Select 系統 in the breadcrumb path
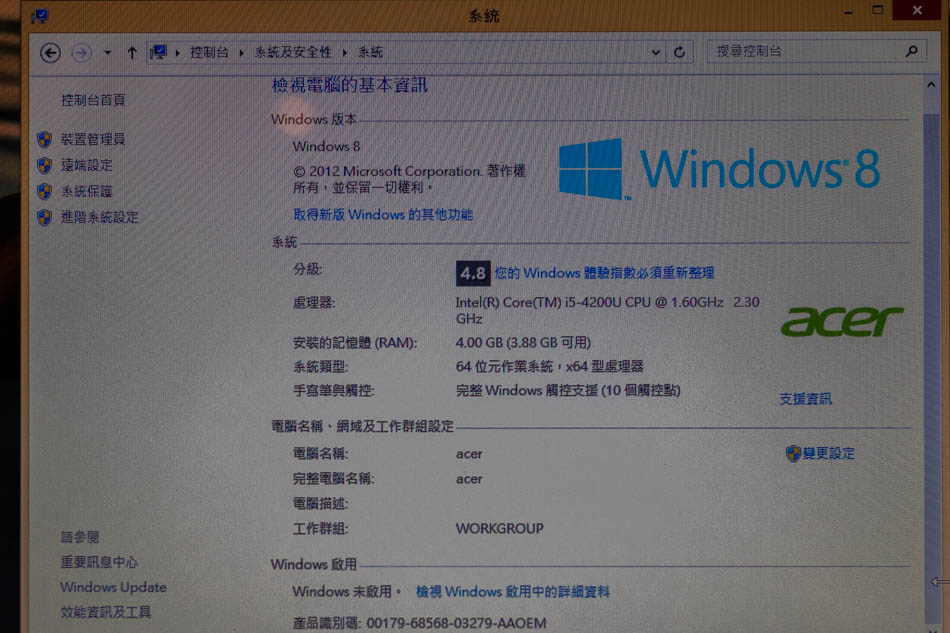Viewport: 950px width, 633px height. pyautogui.click(x=370, y=53)
